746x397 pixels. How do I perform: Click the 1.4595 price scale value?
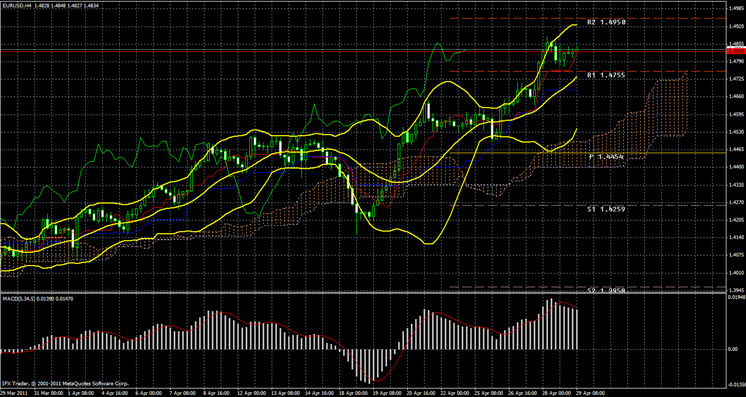tap(736, 114)
